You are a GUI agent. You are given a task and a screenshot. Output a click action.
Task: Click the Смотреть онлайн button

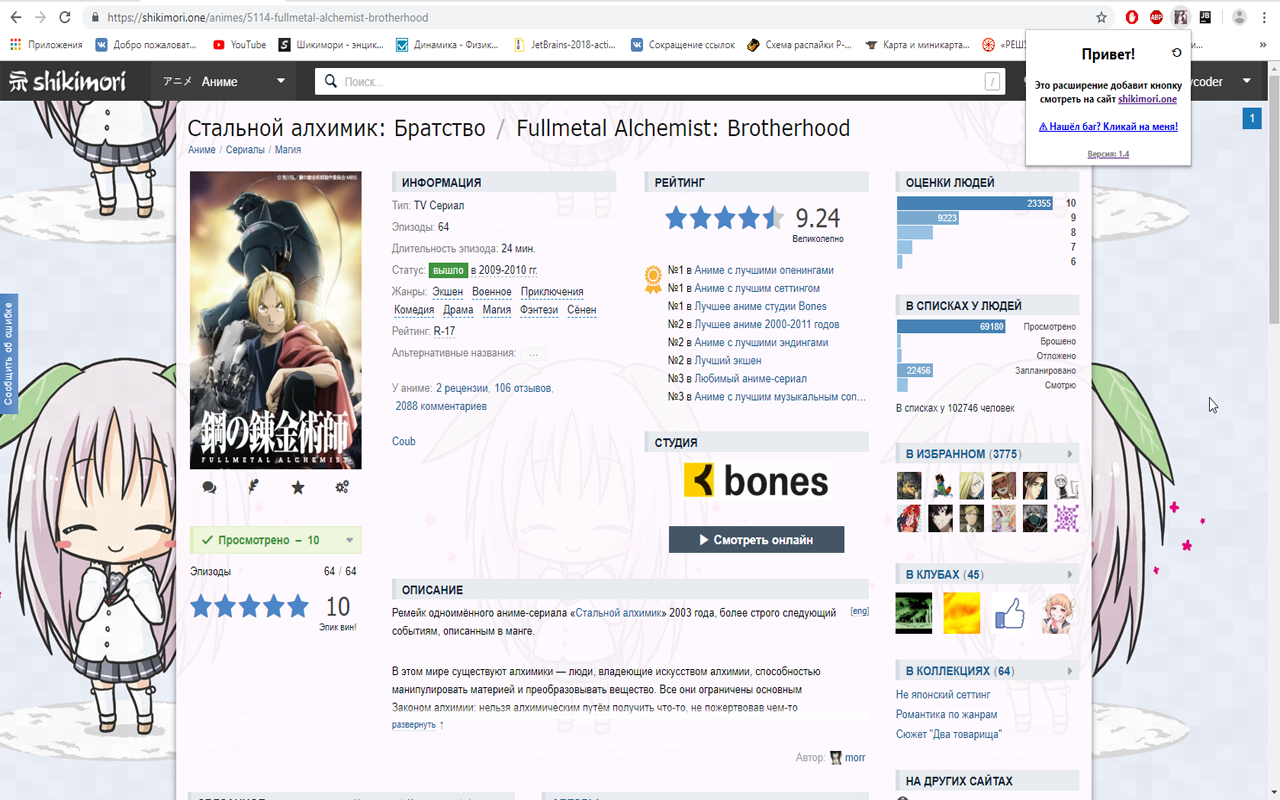pyautogui.click(x=756, y=540)
